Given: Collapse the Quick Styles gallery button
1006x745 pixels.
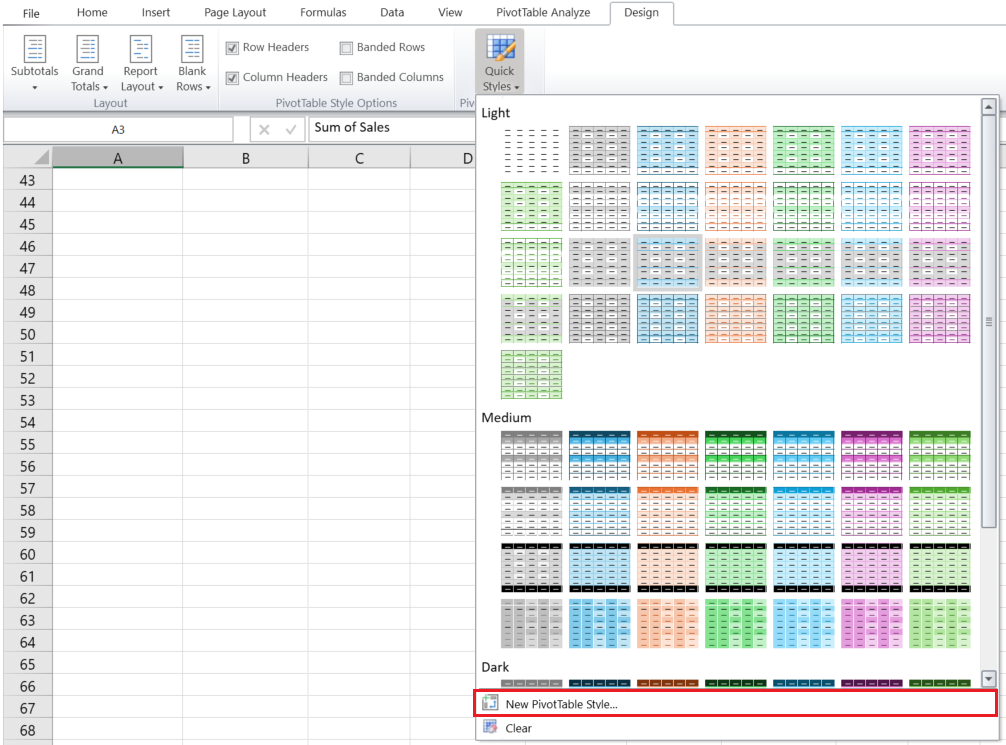Looking at the screenshot, I should click(499, 62).
